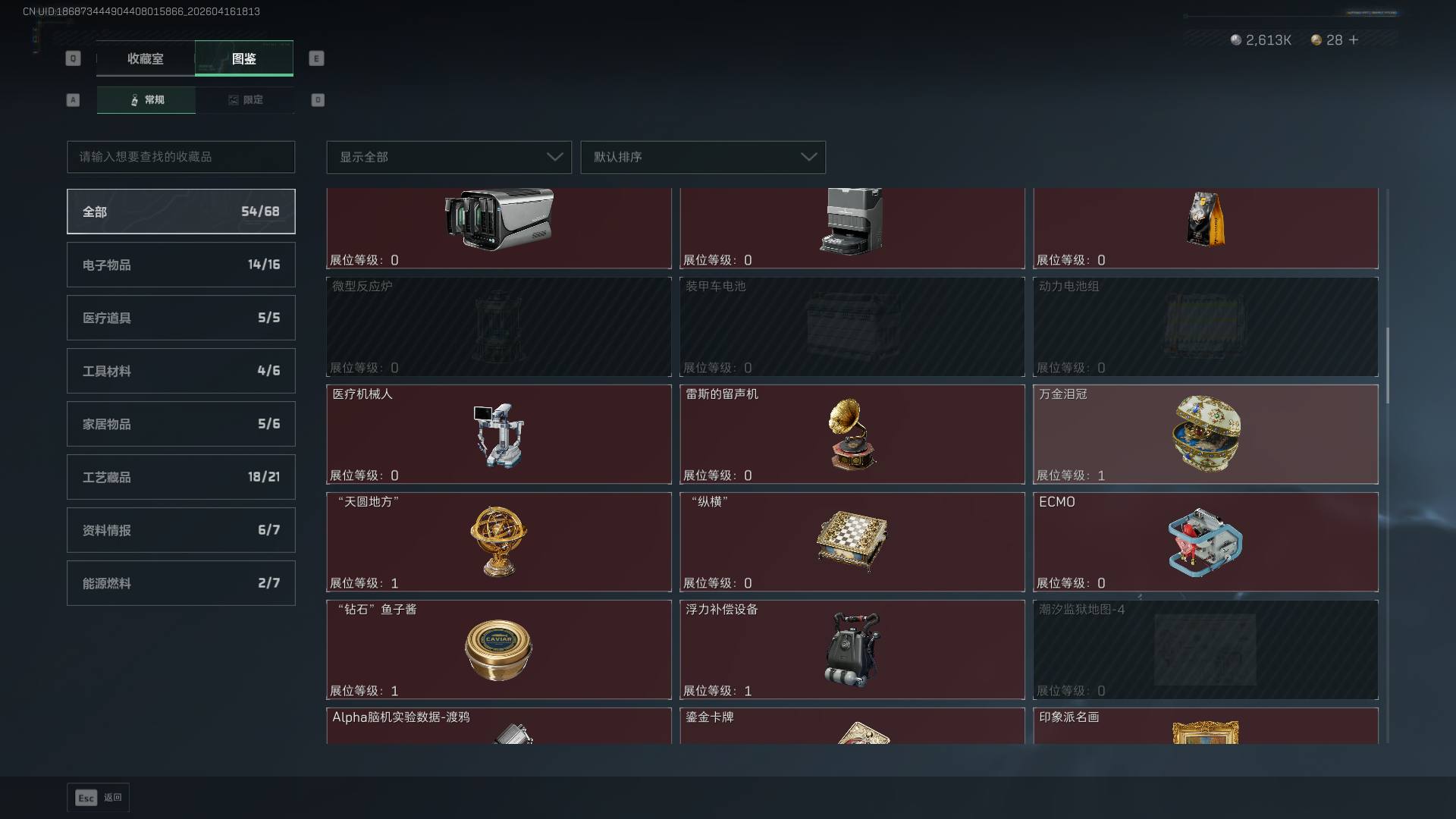Click the 浮力补偿设备 buoyancy device
The width and height of the screenshot is (1456, 819).
[852, 650]
